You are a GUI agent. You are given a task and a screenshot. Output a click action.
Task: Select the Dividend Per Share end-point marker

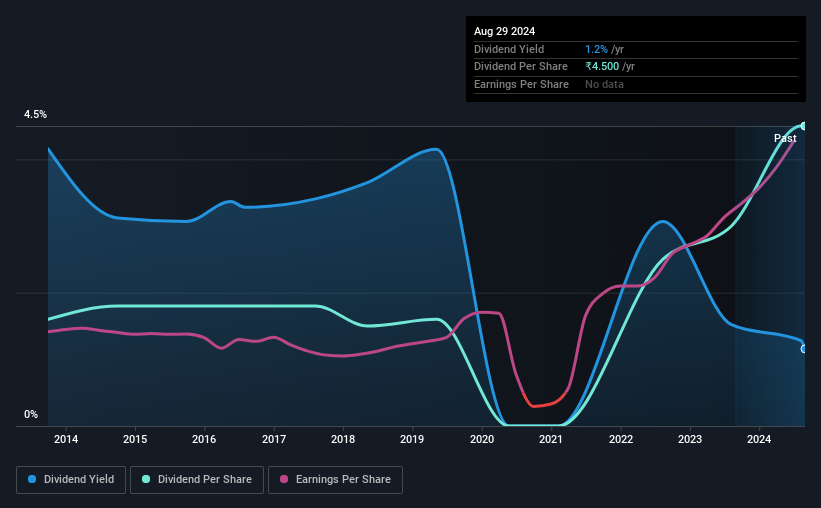tap(804, 126)
